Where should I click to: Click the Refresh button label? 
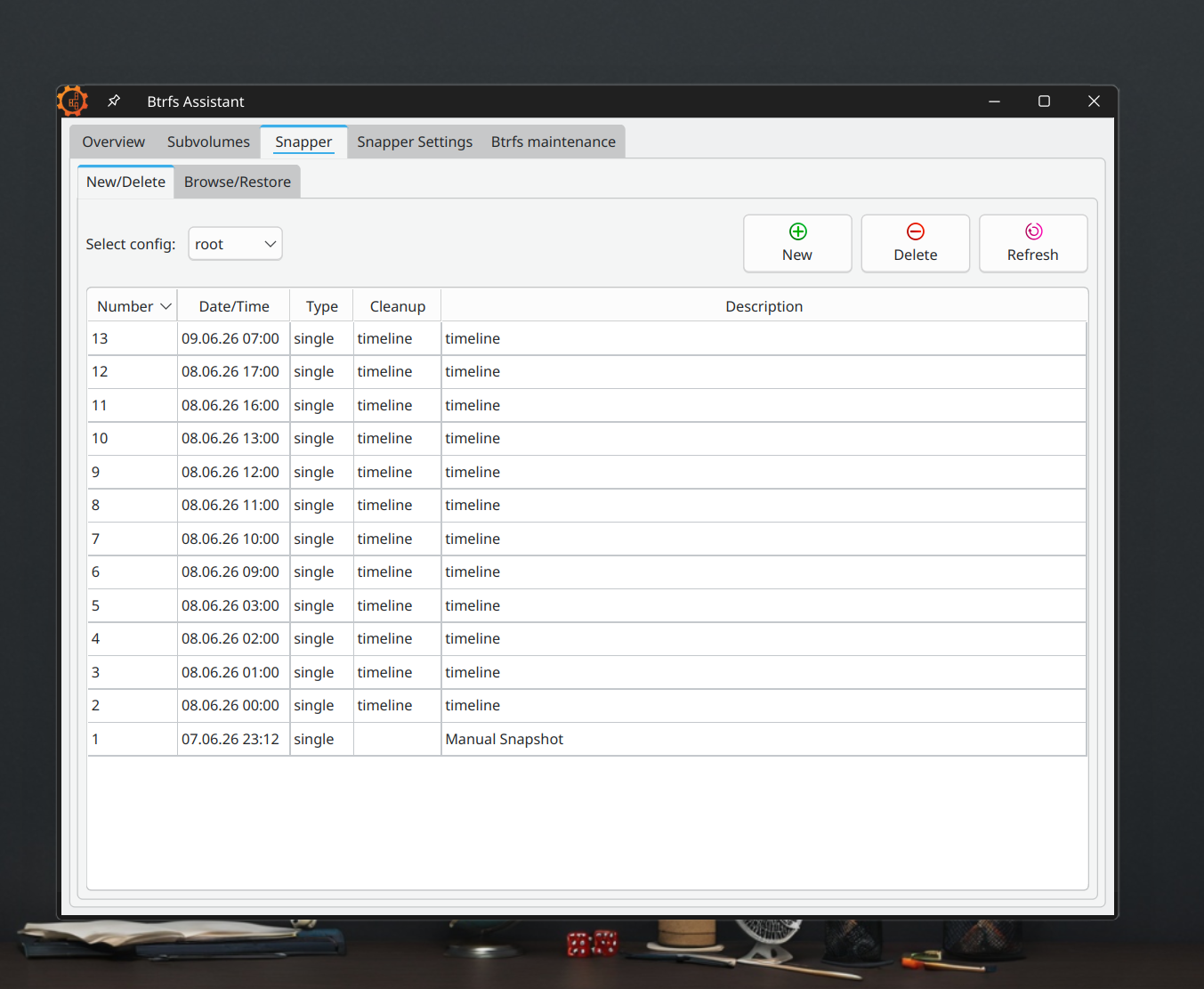1033,255
